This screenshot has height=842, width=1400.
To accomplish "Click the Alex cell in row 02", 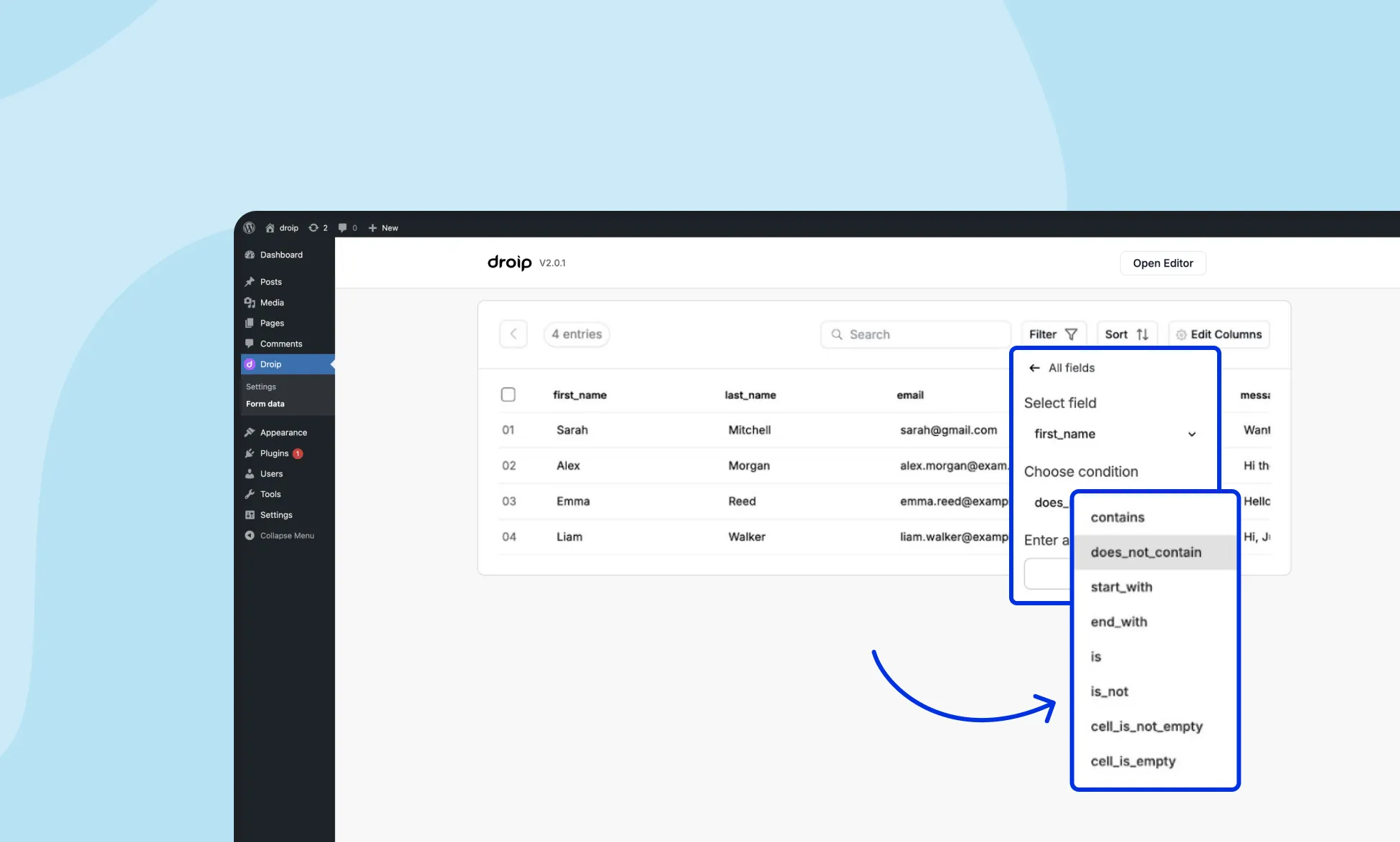I will tap(568, 466).
